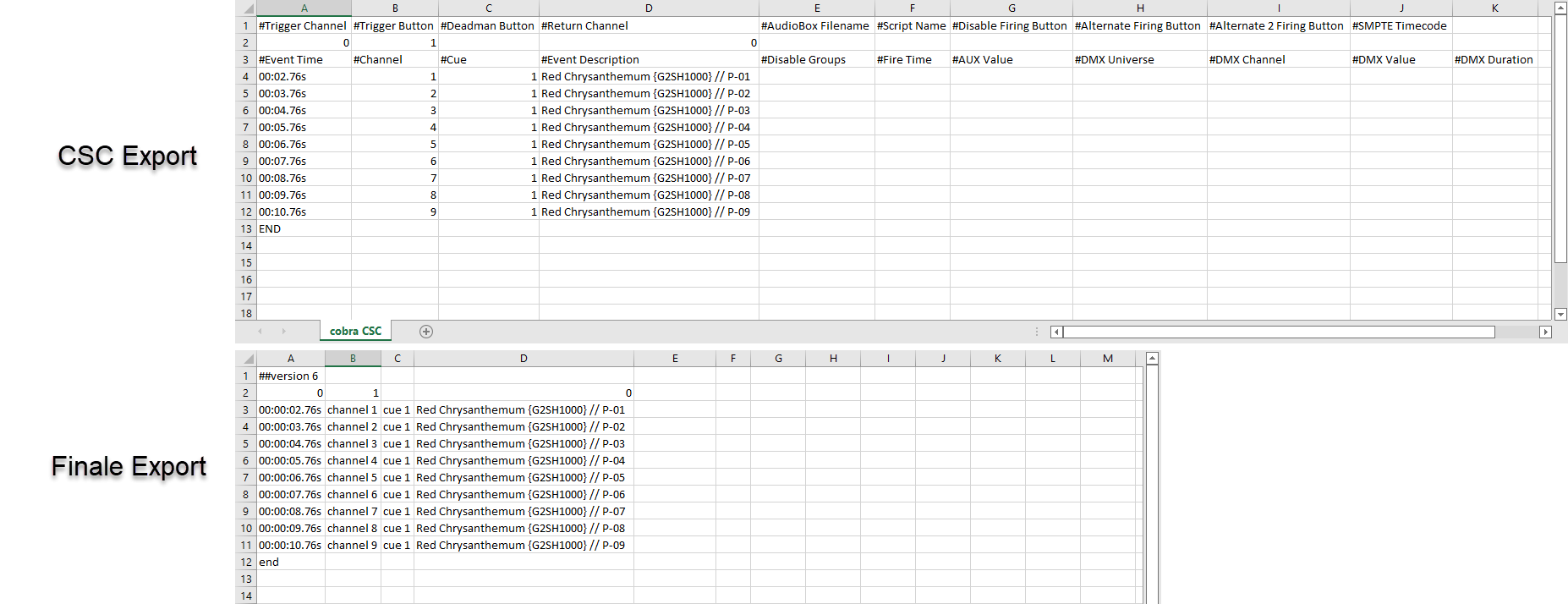Click the vertical scrollbar thumb in the CSC sheet
The image size is (1568, 604).
(1561, 138)
